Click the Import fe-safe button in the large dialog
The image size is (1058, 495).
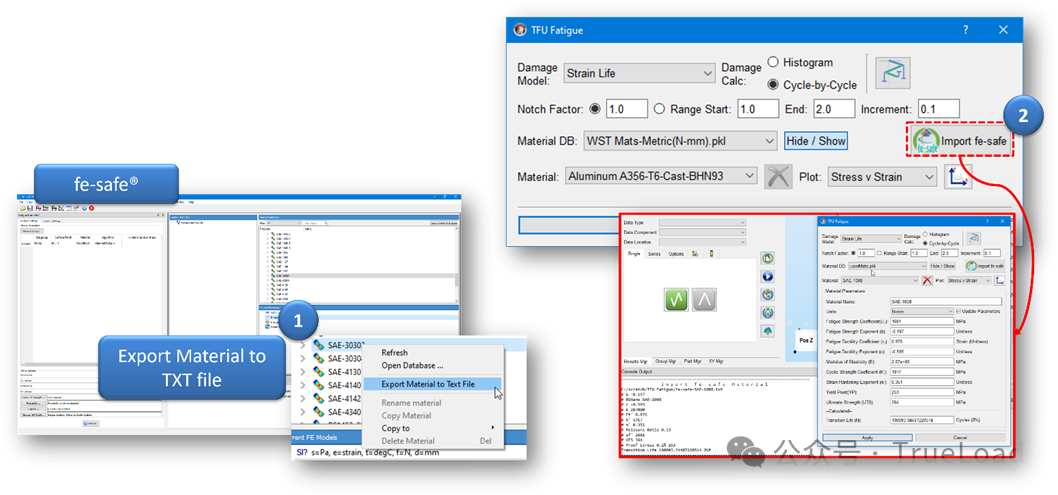pos(959,140)
